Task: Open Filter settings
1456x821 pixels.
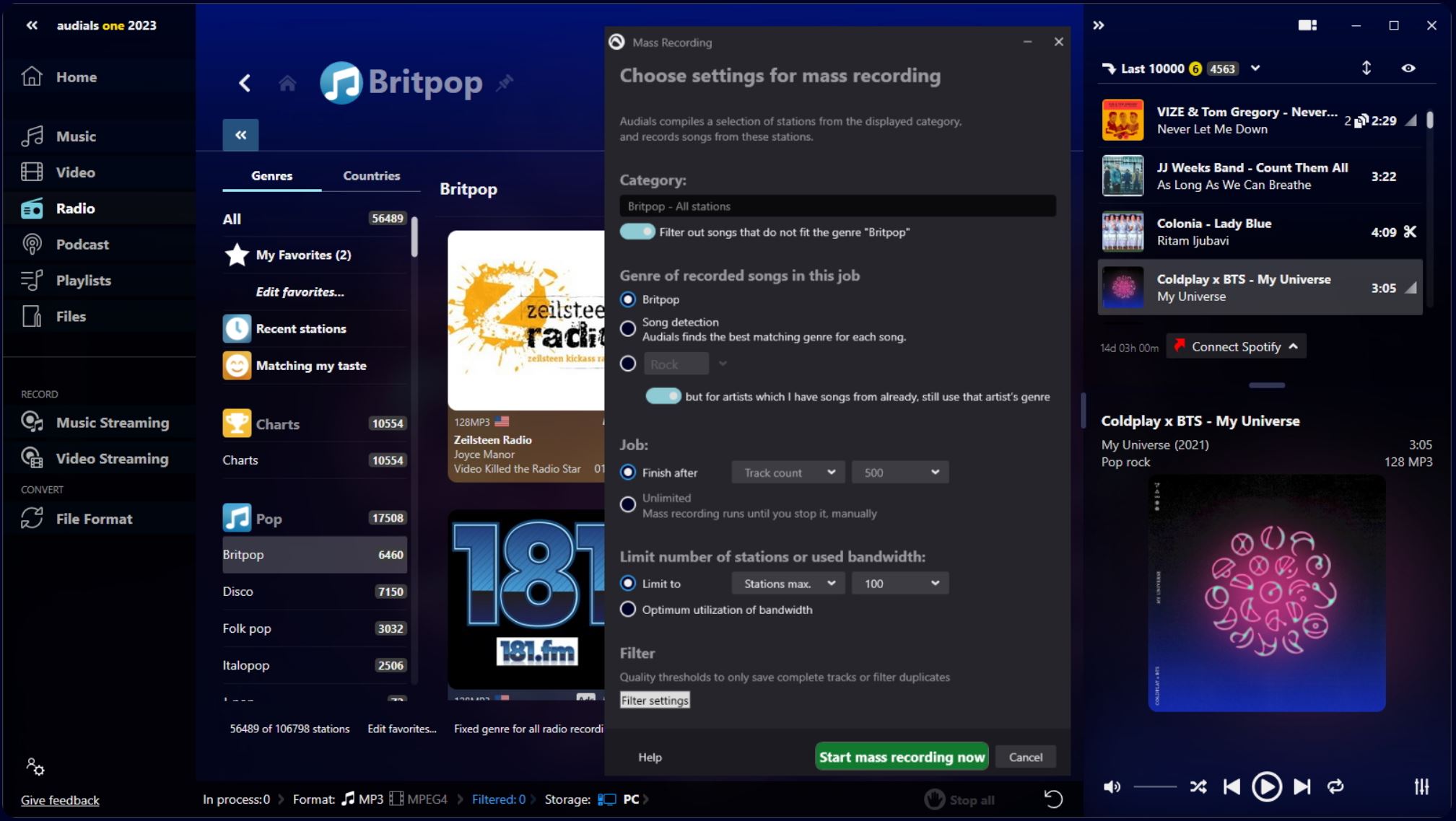Action: point(655,701)
